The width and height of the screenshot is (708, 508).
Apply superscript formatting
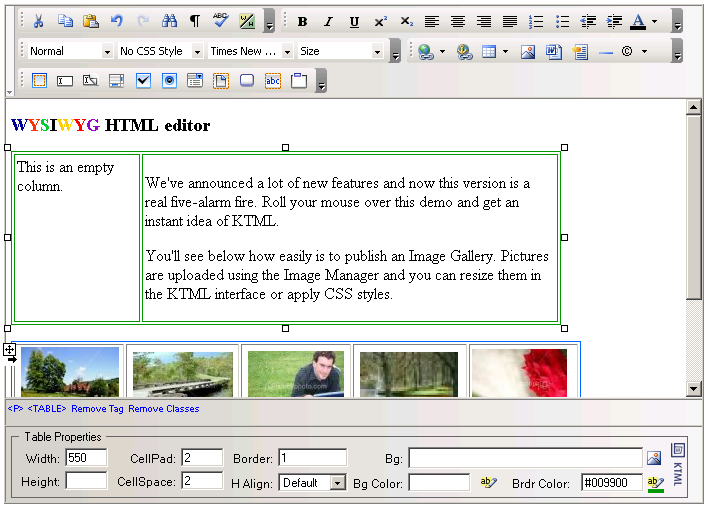point(381,22)
